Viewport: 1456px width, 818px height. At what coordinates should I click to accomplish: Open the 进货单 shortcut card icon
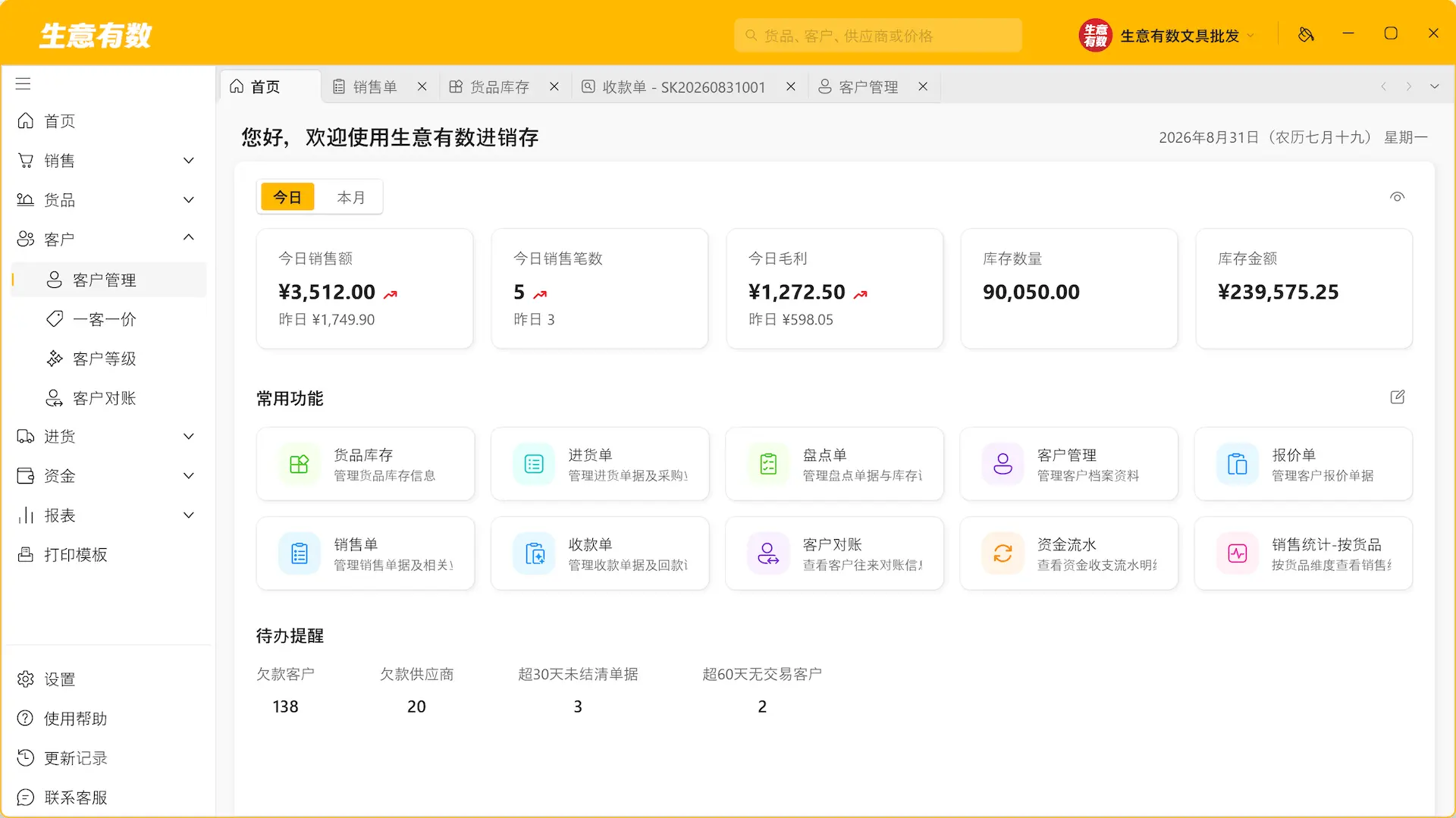[x=534, y=464]
